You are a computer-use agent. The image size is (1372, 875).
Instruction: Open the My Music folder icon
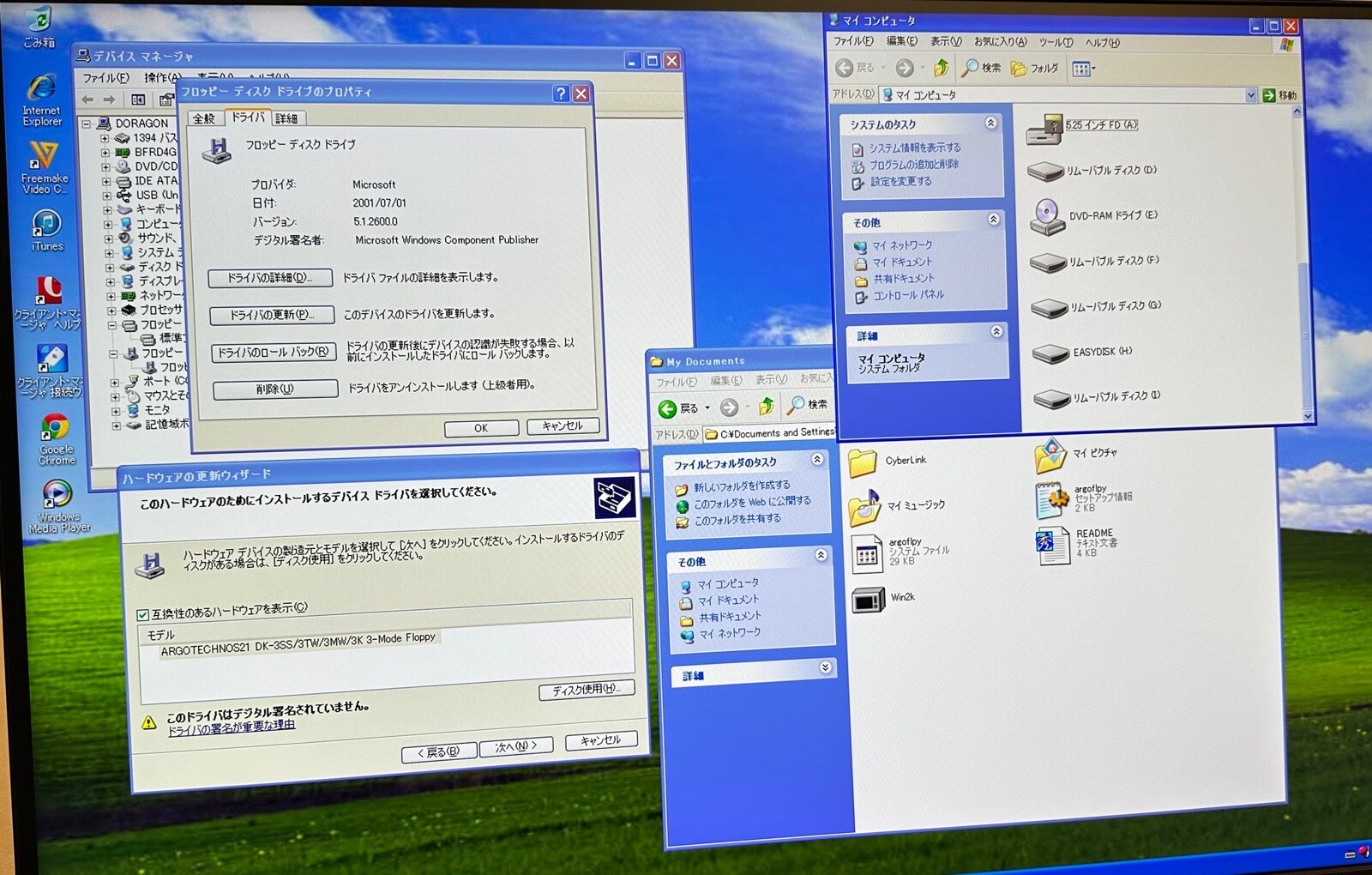pyautogui.click(x=897, y=506)
